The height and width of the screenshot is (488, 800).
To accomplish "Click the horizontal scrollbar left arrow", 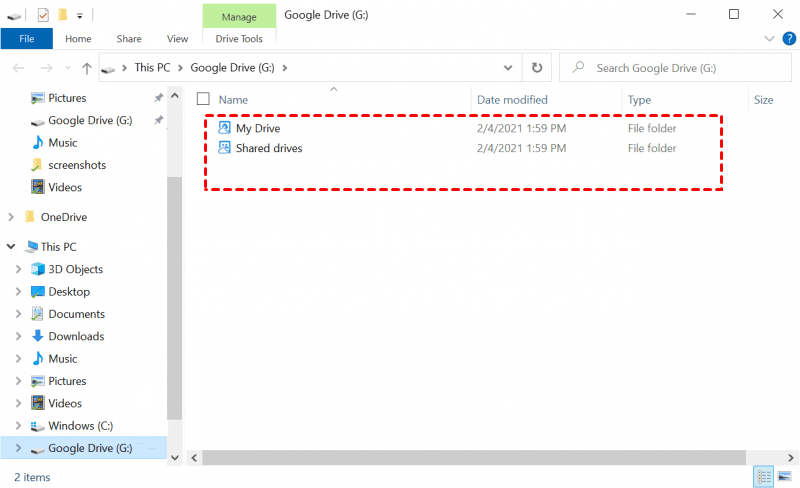I will [194, 458].
